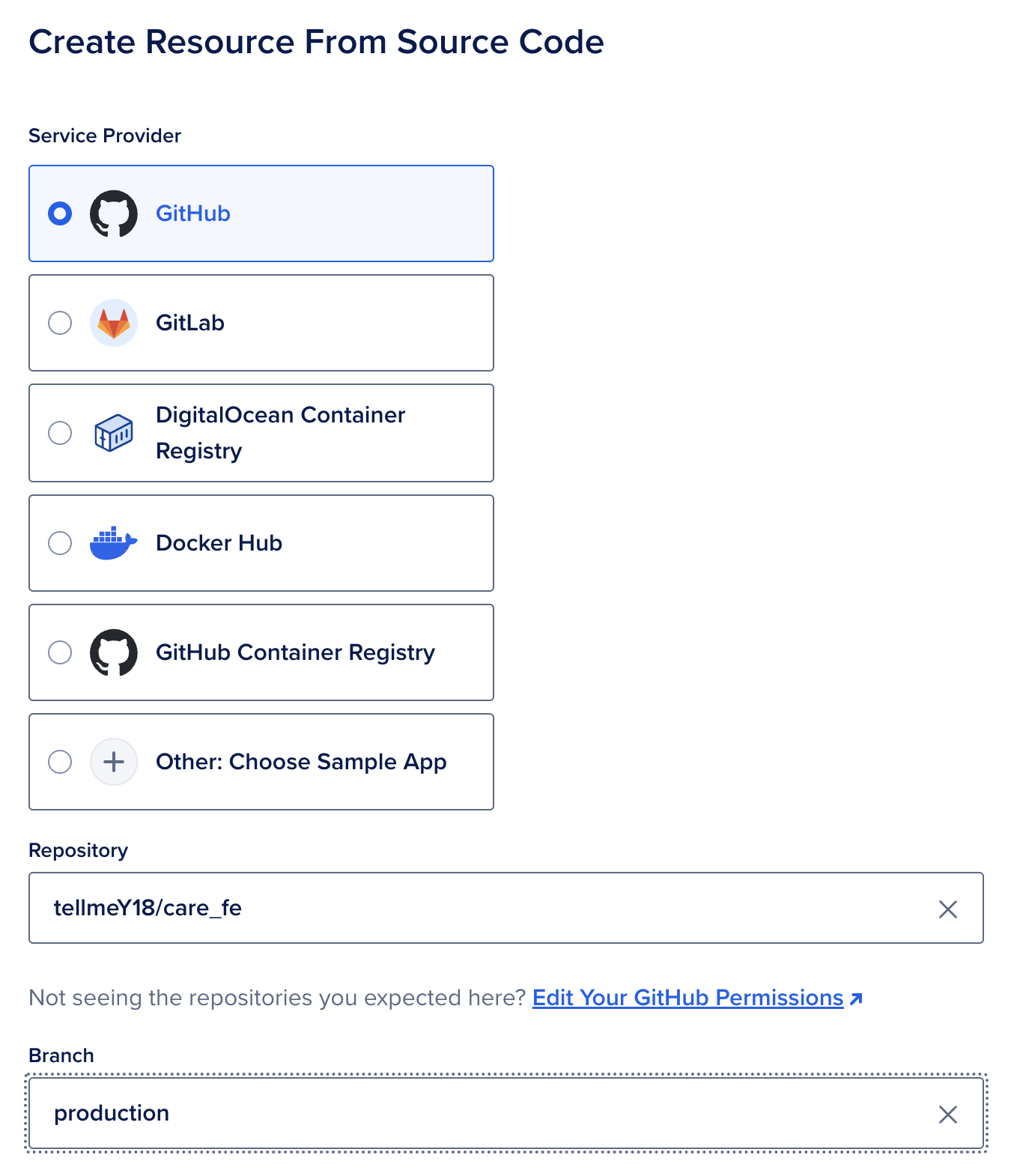
Task: Click the plus icon for sample app
Action: [114, 762]
